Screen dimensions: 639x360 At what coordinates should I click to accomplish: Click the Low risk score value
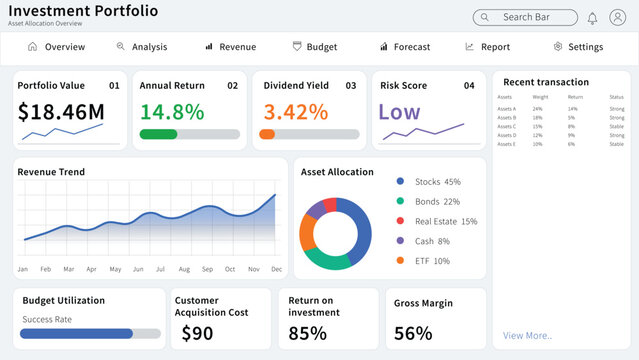point(399,112)
